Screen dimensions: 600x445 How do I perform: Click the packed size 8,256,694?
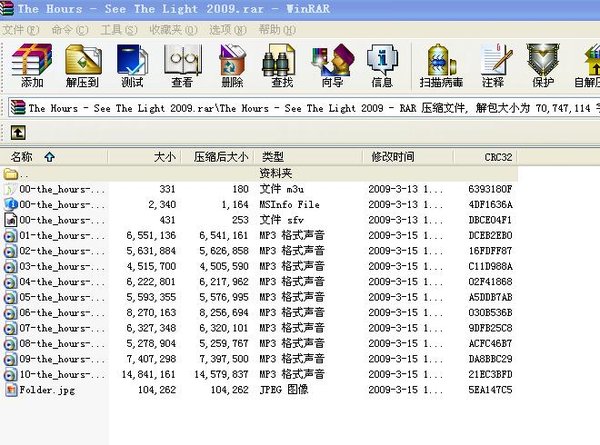[x=223, y=313]
